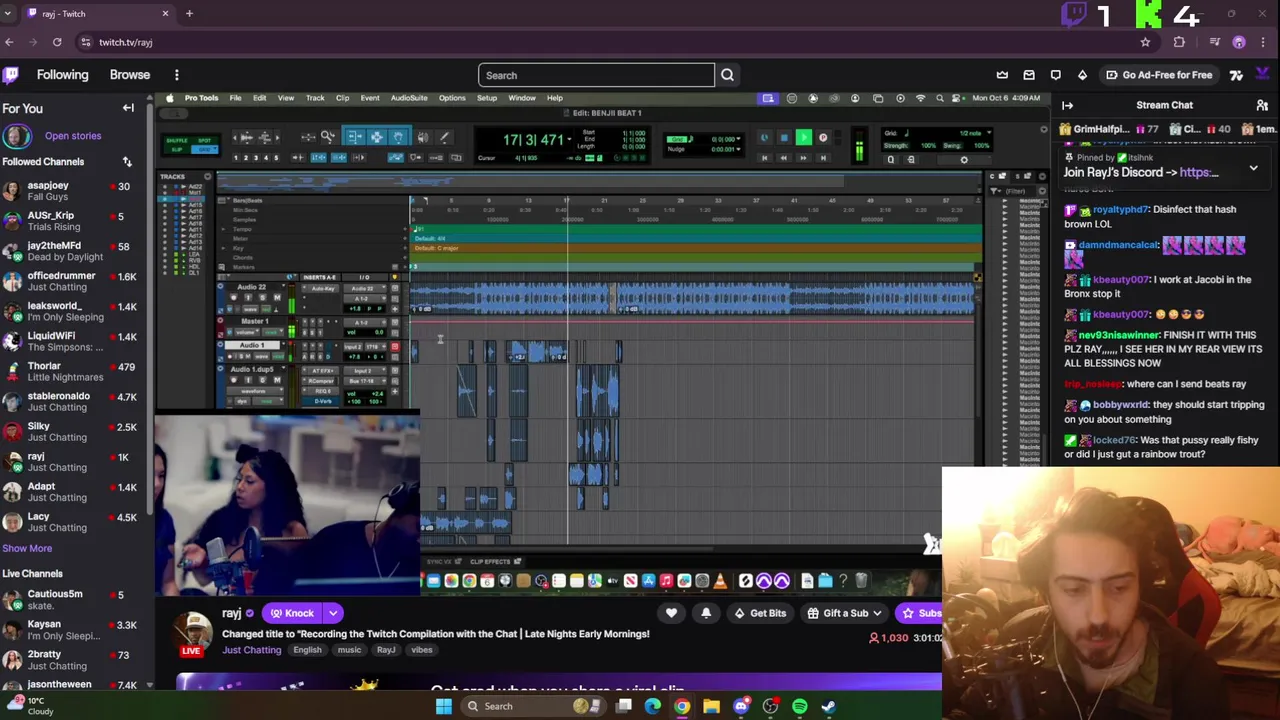Follow heart icon under the stream
Screen dimensions: 1280x720
tap(671, 613)
